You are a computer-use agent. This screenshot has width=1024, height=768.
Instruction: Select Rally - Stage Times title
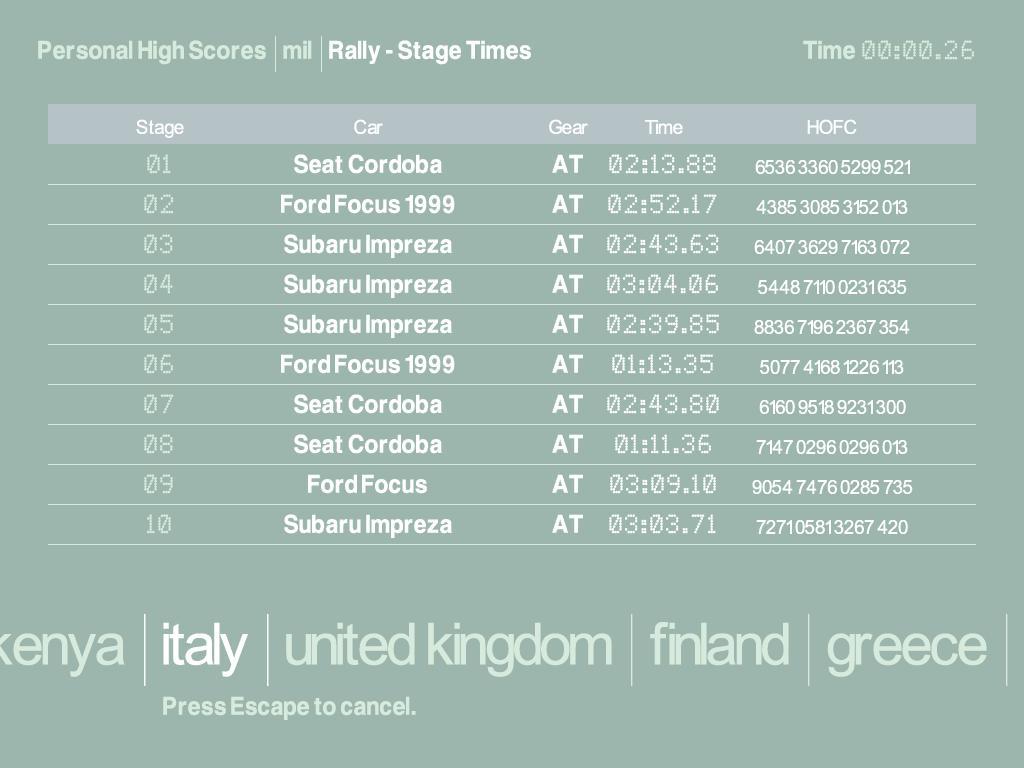coord(429,51)
